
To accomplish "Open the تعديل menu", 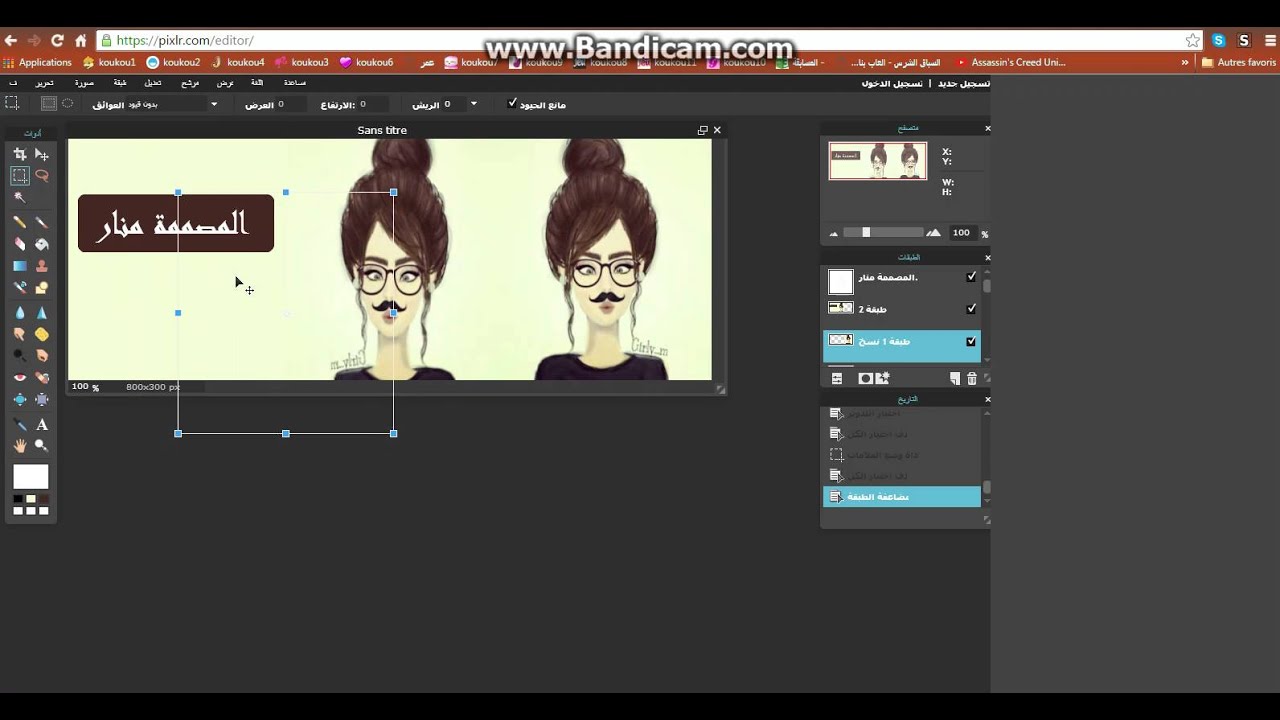I will pyautogui.click(x=153, y=83).
